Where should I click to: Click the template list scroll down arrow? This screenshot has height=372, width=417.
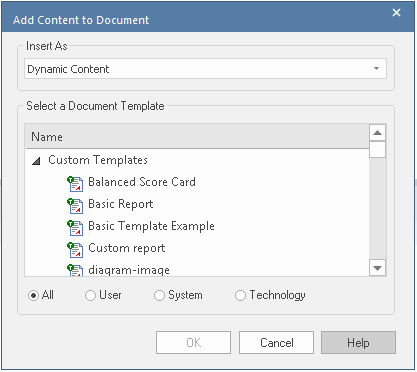click(x=377, y=268)
